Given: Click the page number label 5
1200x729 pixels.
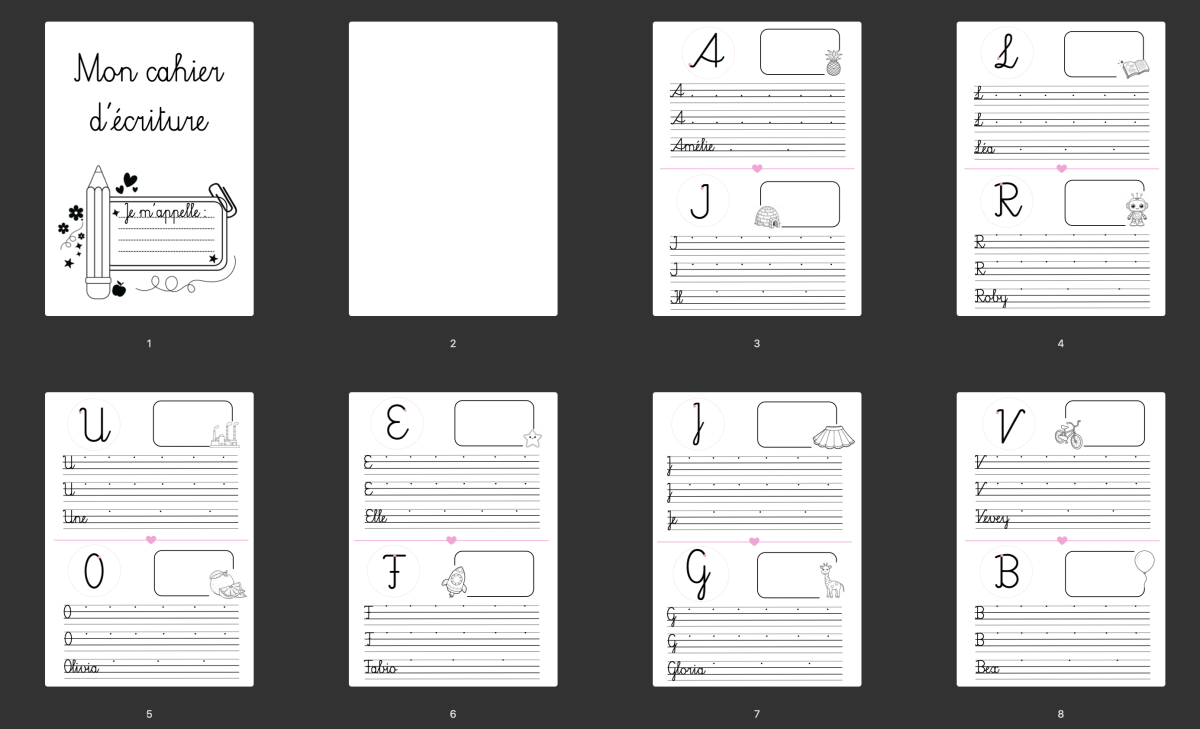Looking at the screenshot, I should tap(149, 714).
